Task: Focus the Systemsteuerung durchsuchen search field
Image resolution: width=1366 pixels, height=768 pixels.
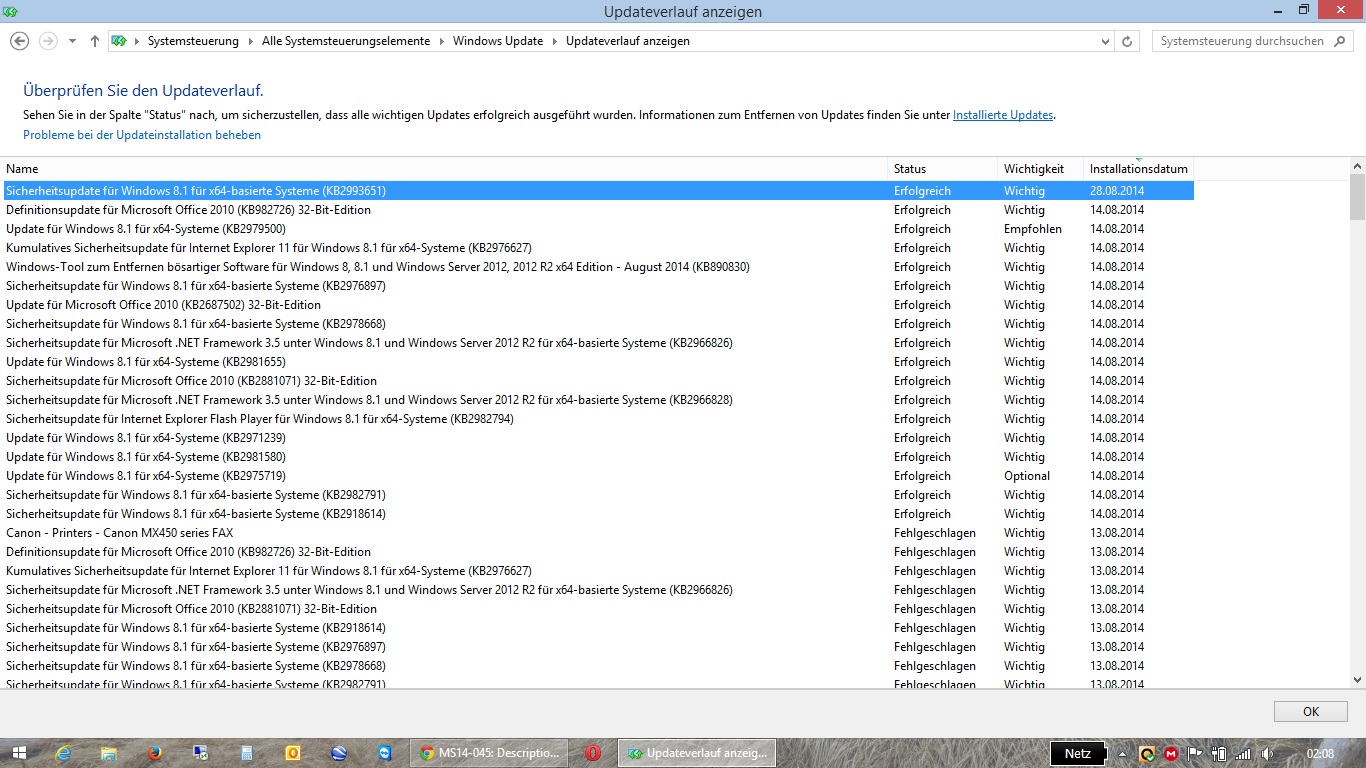Action: tap(1241, 41)
